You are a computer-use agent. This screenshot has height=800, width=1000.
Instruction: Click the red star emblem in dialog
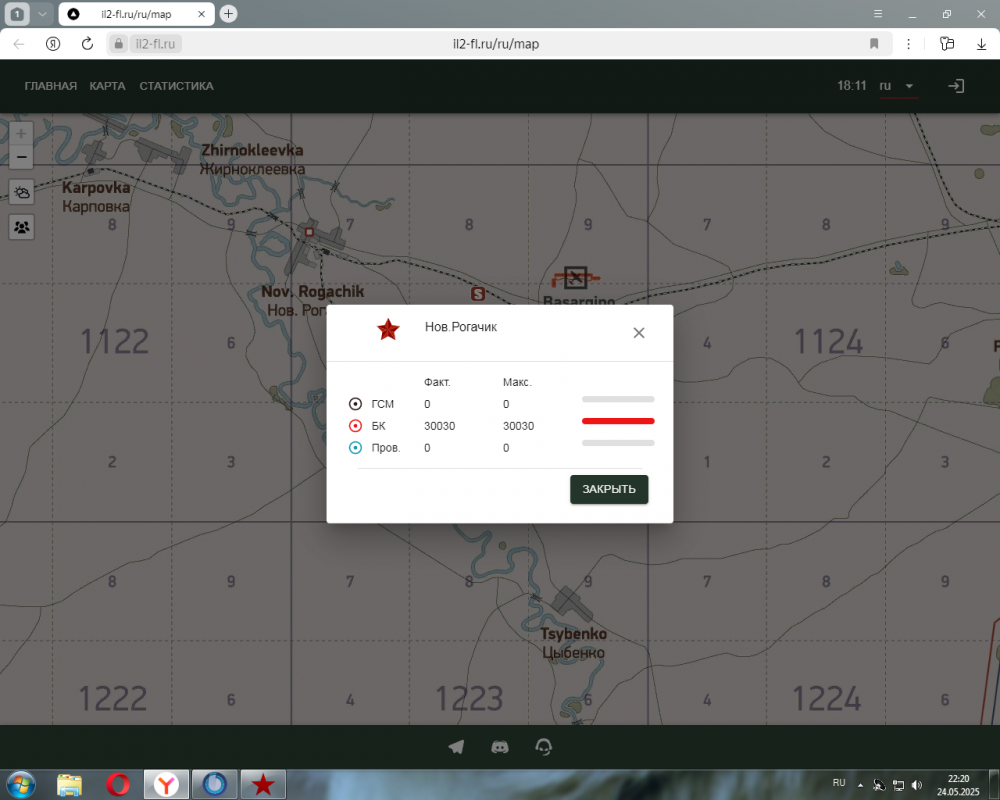click(388, 330)
